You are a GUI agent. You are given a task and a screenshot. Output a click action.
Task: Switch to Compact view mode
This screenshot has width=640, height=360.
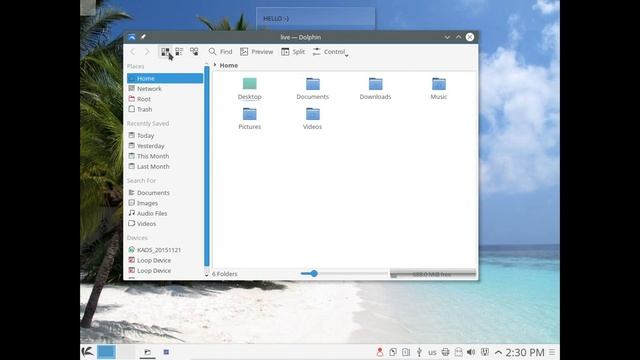click(x=179, y=52)
